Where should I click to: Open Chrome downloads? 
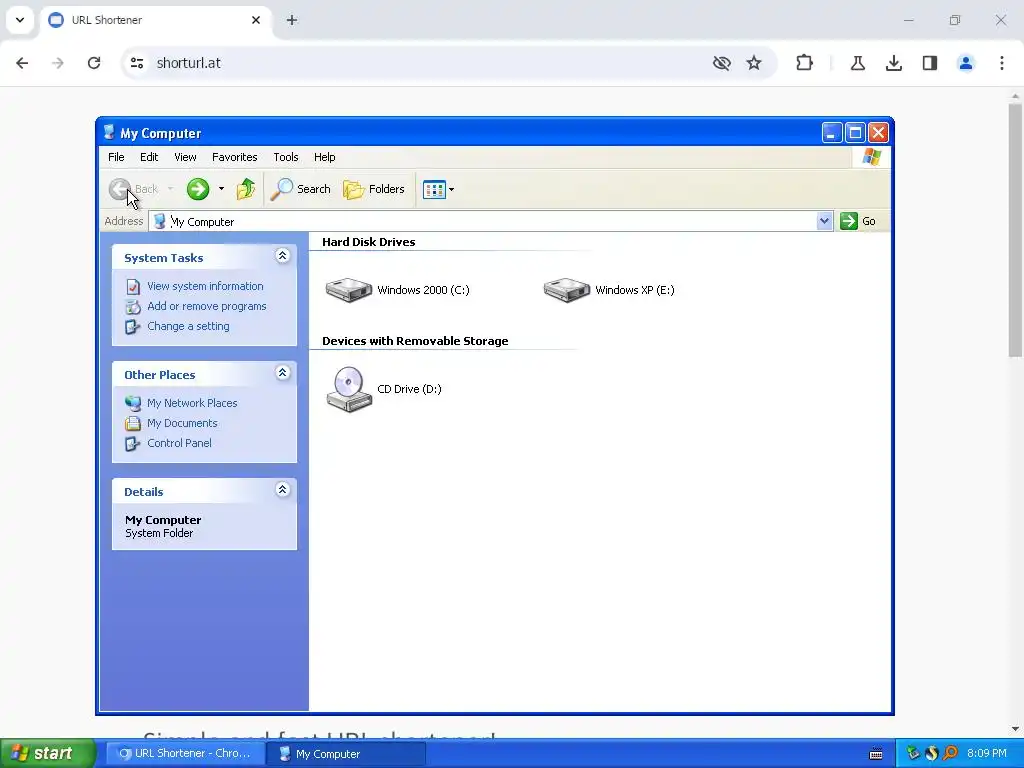pyautogui.click(x=894, y=63)
